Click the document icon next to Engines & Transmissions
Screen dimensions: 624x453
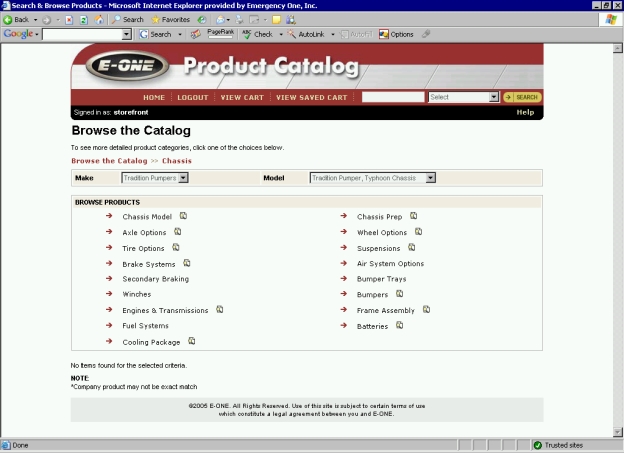click(x=220, y=310)
